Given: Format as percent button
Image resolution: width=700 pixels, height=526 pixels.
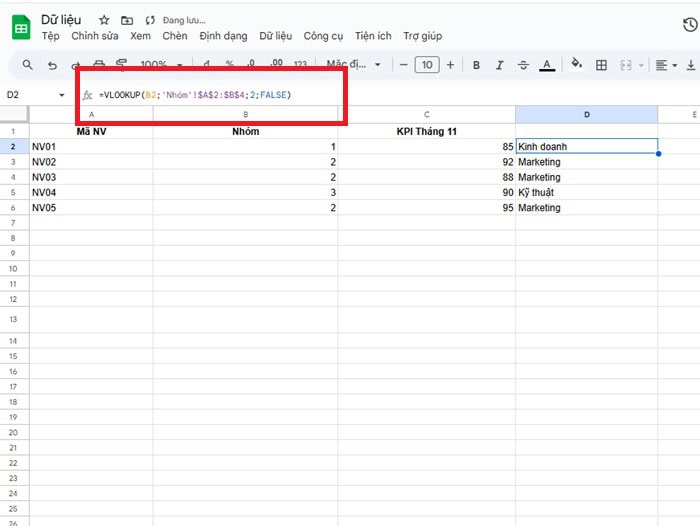Looking at the screenshot, I should (x=229, y=65).
